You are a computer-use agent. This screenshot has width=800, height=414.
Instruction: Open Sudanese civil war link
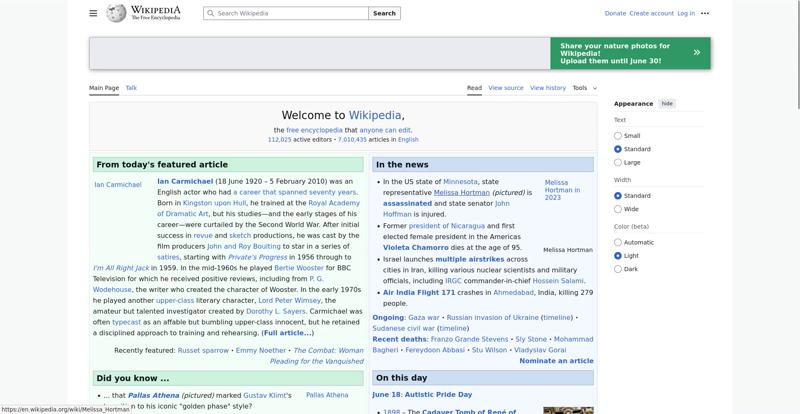404,328
